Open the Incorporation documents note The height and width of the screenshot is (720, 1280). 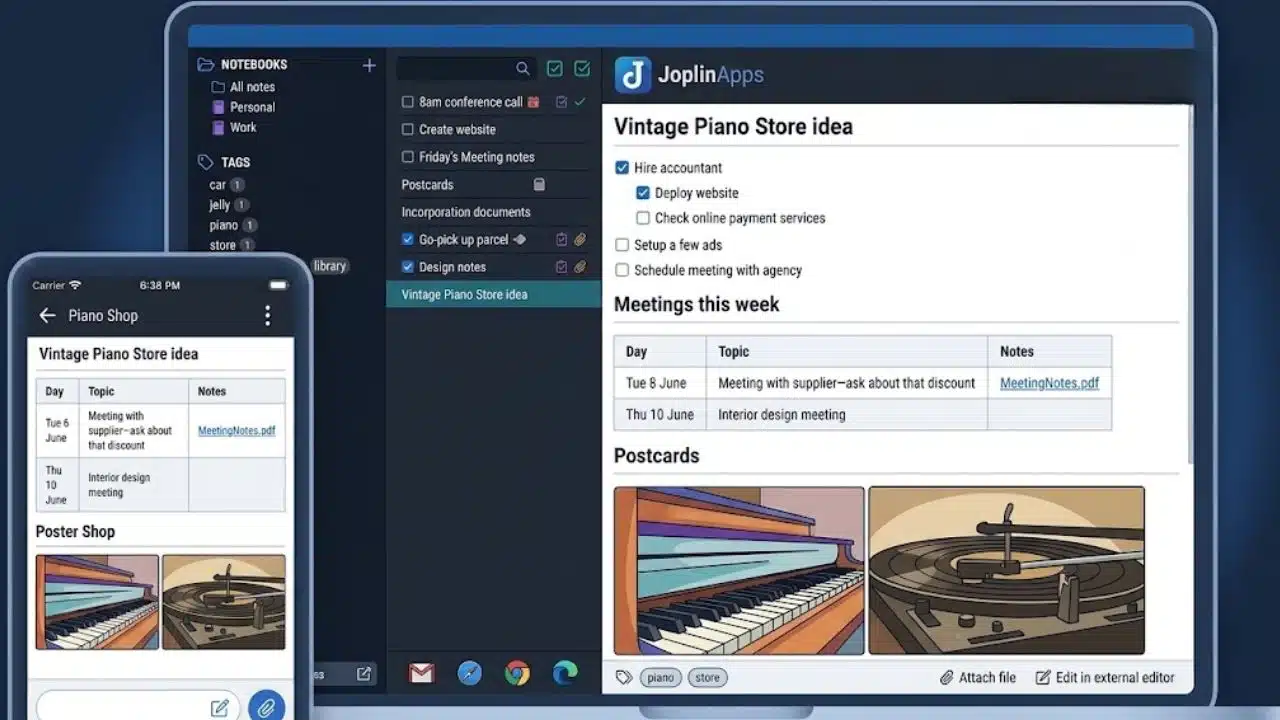493,212
